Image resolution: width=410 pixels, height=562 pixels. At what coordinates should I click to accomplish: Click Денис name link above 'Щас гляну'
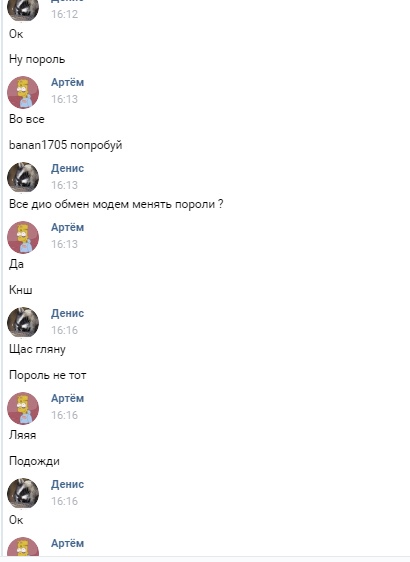pyautogui.click(x=67, y=313)
